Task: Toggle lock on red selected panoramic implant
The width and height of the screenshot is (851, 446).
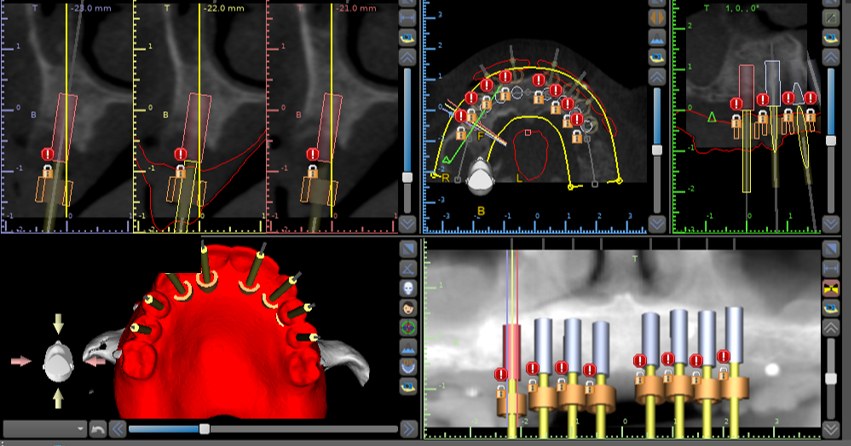Action: click(x=501, y=392)
